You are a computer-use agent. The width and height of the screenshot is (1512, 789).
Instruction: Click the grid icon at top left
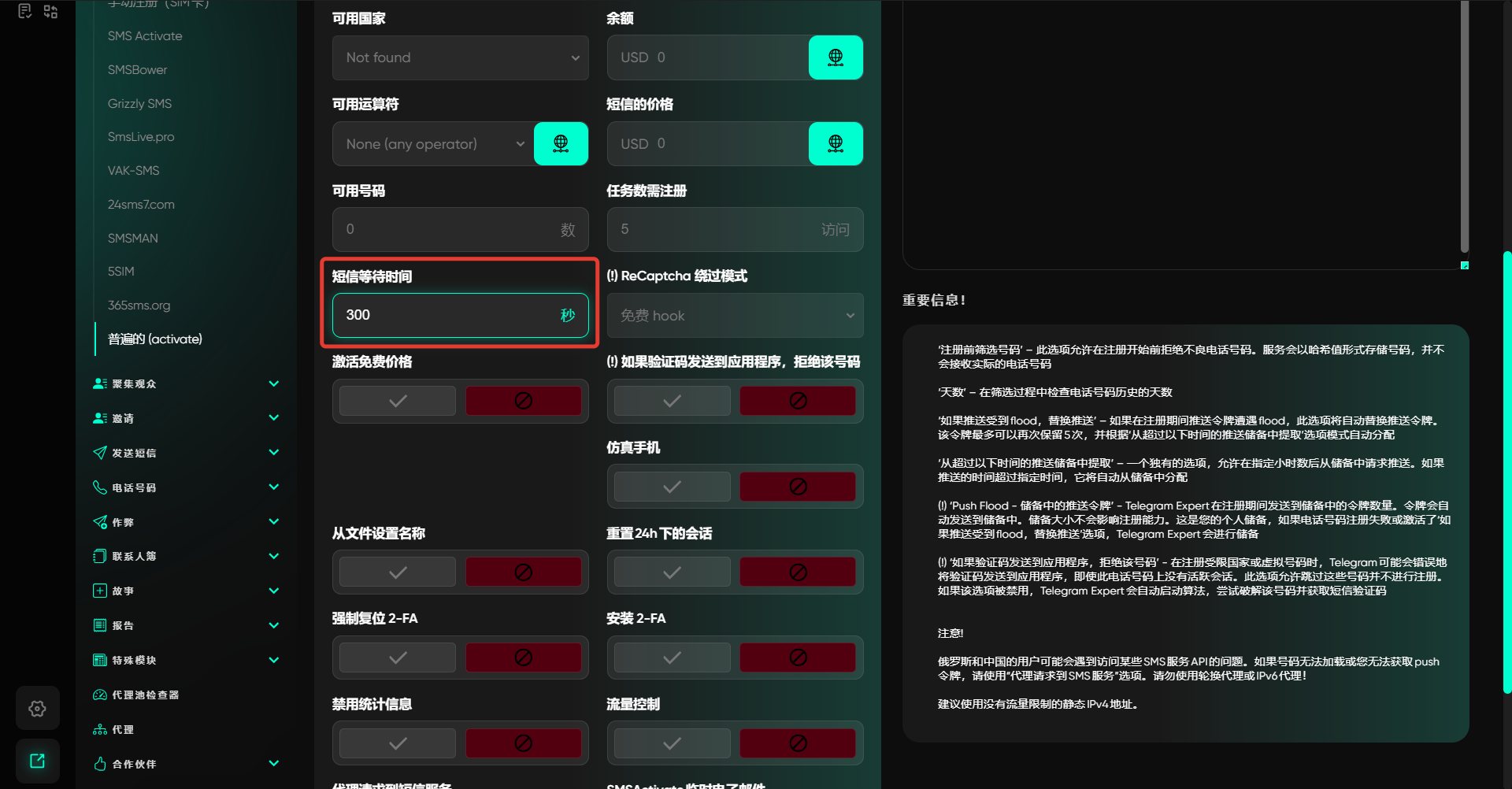[x=50, y=11]
